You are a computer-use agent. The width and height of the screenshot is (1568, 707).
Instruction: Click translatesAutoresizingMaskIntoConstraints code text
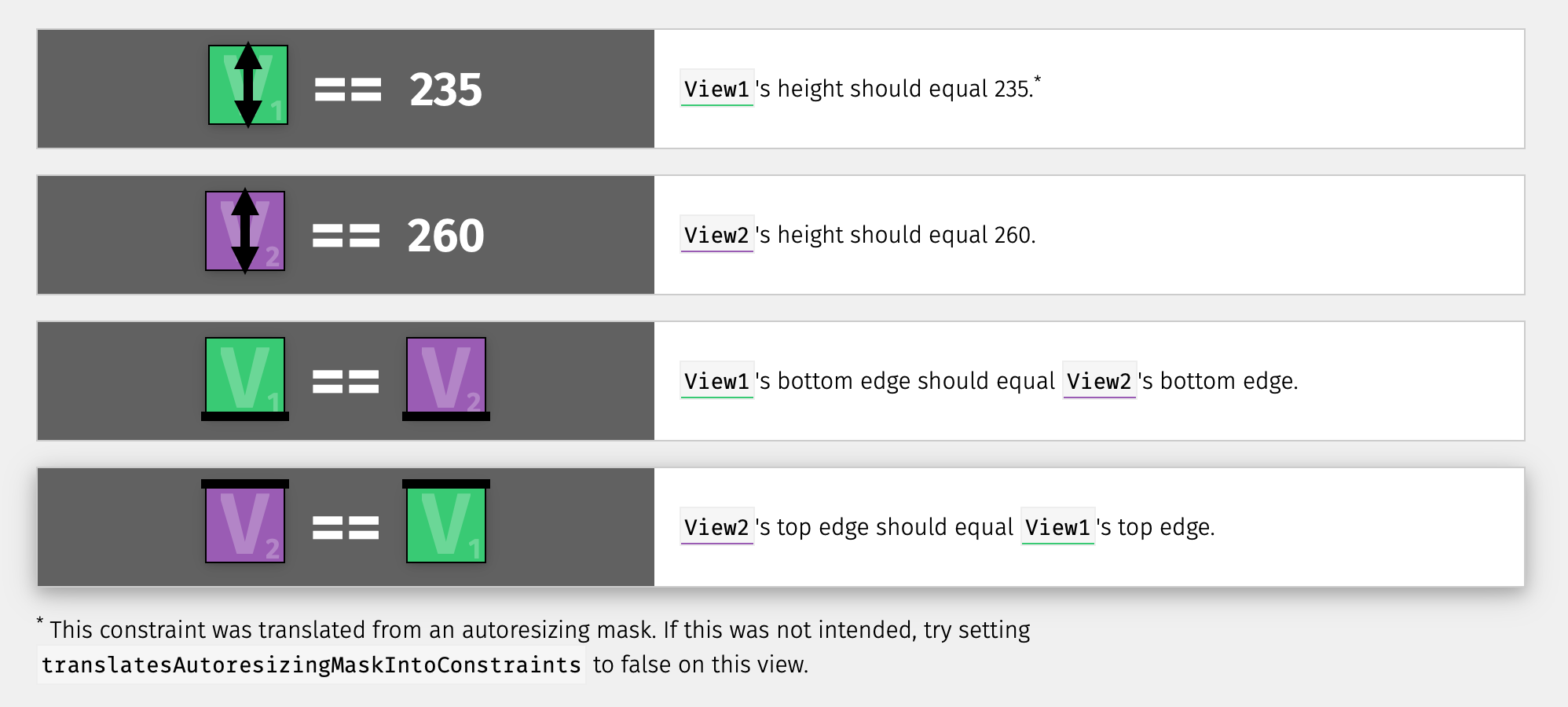coord(311,665)
